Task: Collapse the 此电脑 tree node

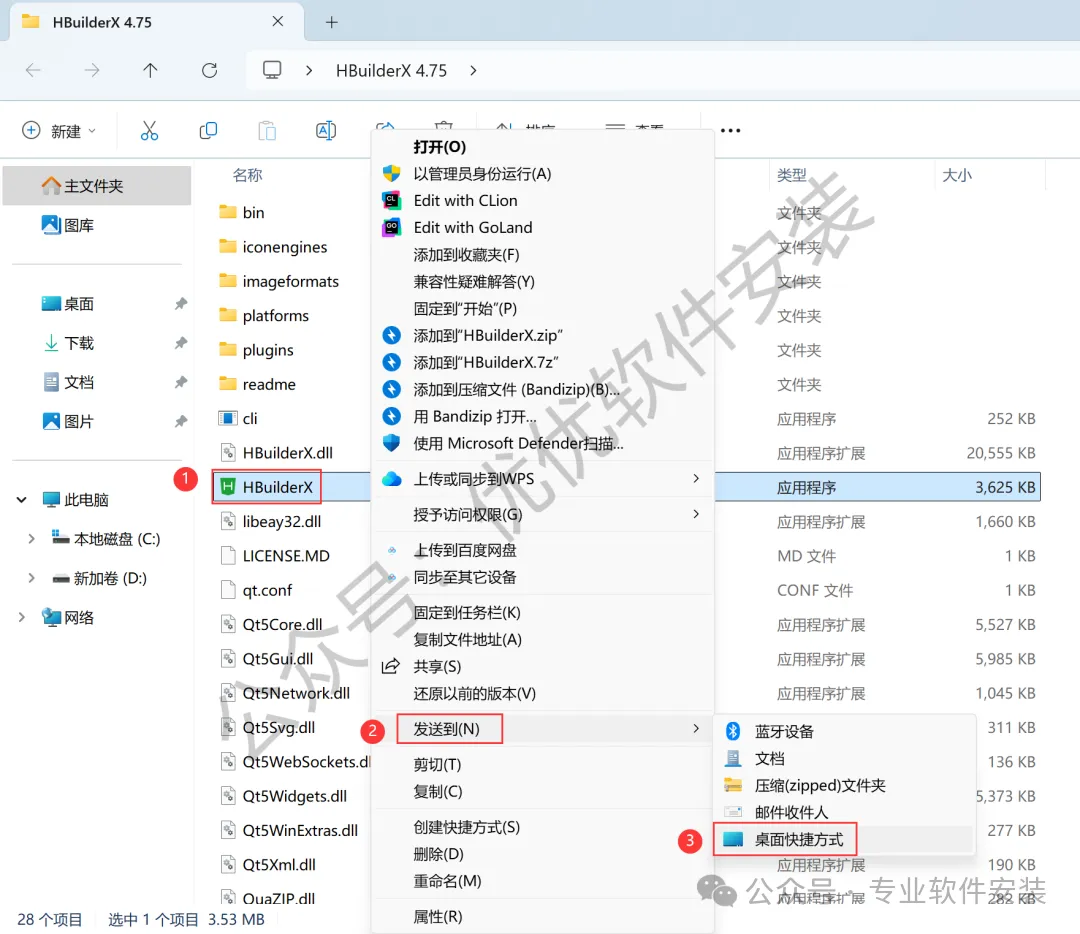Action: point(21,499)
